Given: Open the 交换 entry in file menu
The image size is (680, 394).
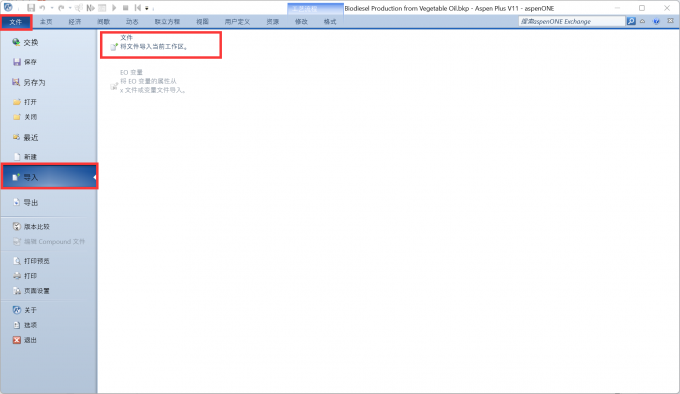Looking at the screenshot, I should [x=49, y=42].
